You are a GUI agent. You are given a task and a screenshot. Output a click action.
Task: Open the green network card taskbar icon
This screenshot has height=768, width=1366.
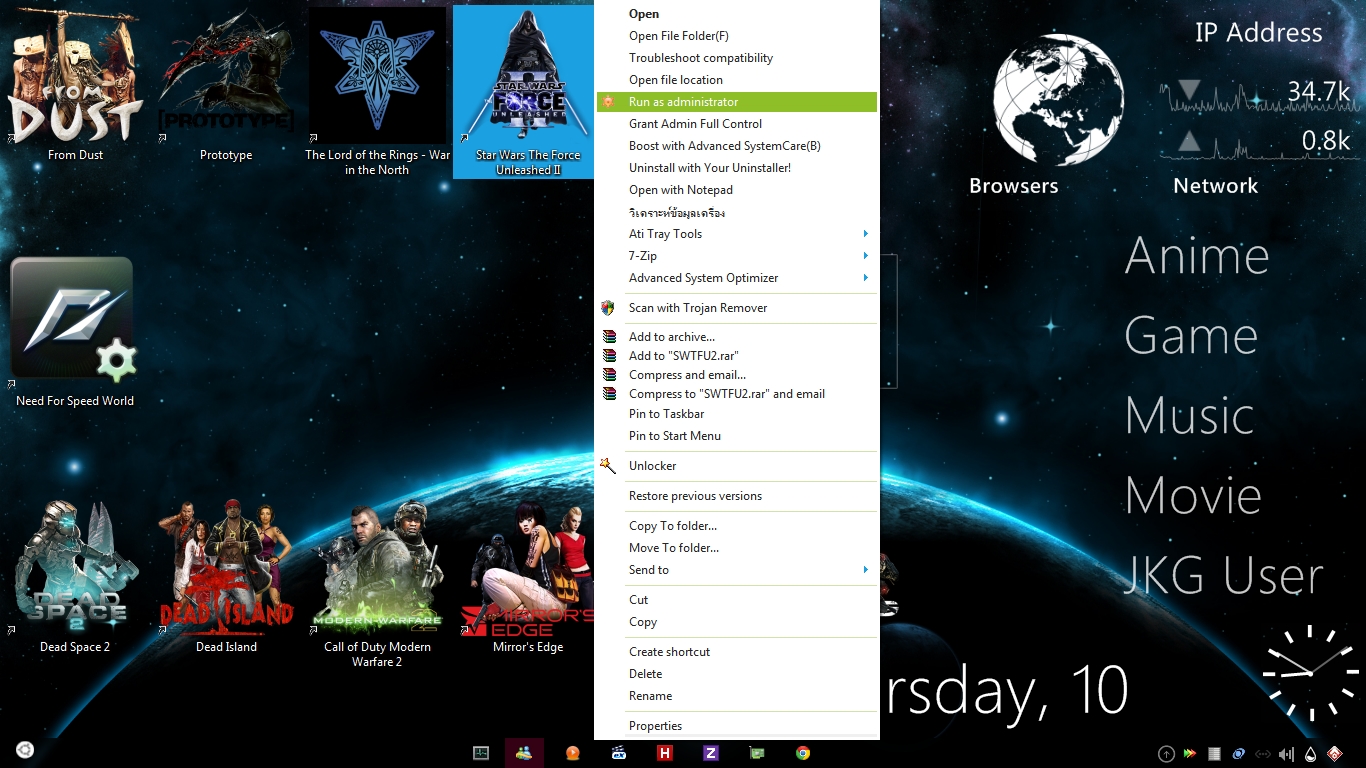(757, 753)
